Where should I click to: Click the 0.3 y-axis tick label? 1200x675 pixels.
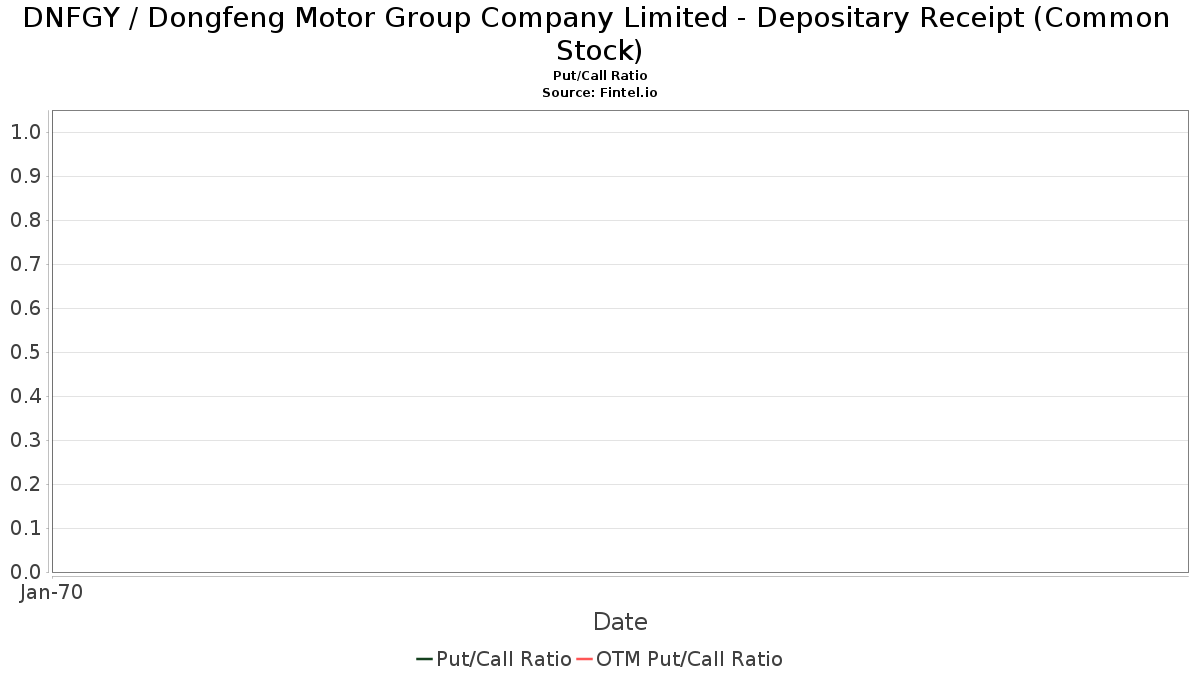(x=26, y=440)
